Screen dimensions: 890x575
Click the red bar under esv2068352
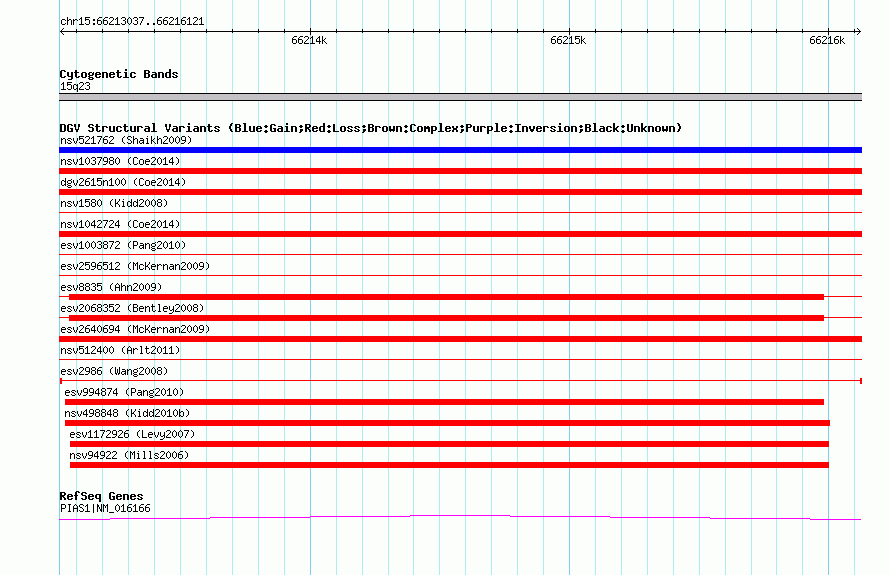coord(446,318)
